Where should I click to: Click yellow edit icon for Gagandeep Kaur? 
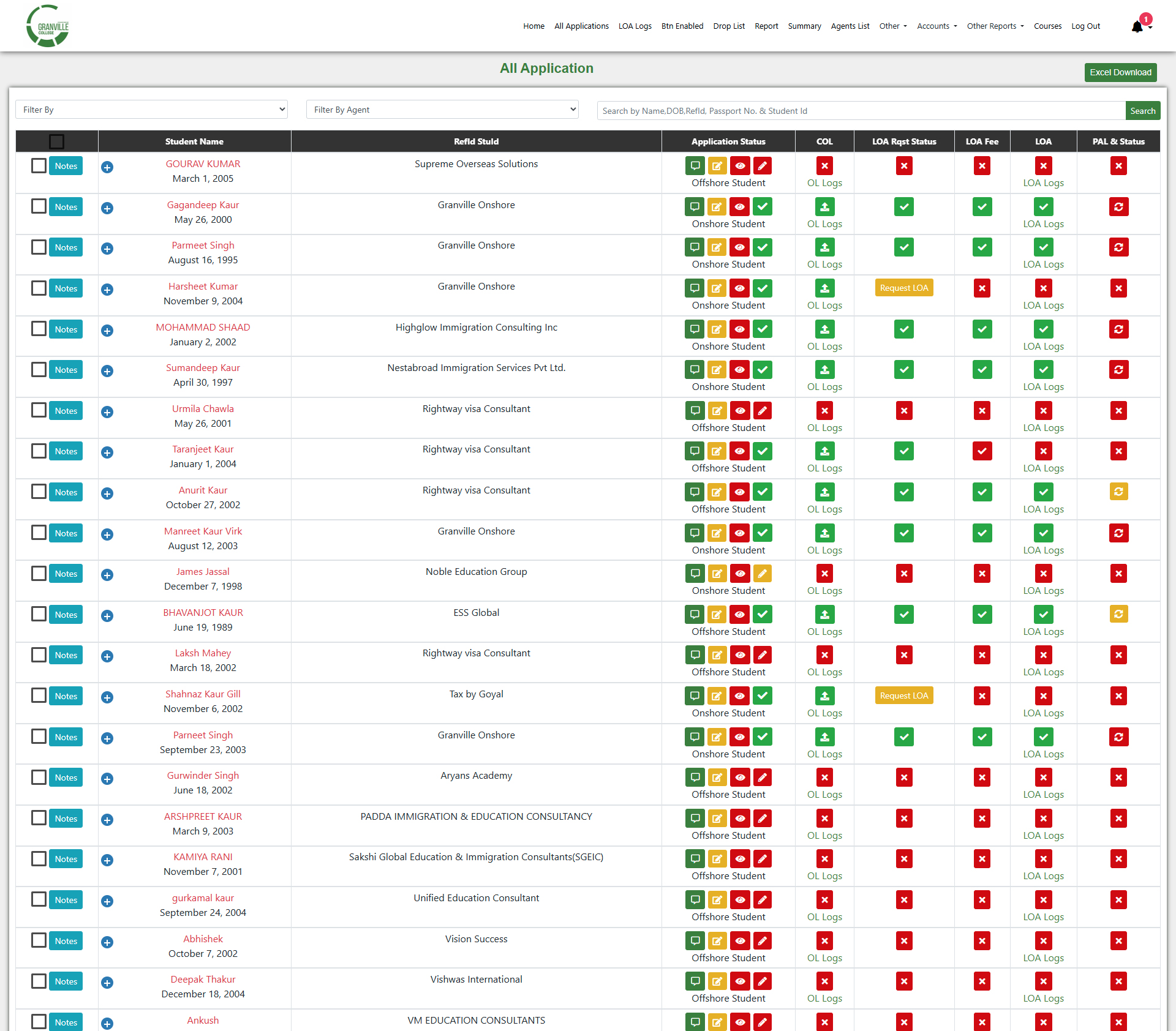pos(717,207)
